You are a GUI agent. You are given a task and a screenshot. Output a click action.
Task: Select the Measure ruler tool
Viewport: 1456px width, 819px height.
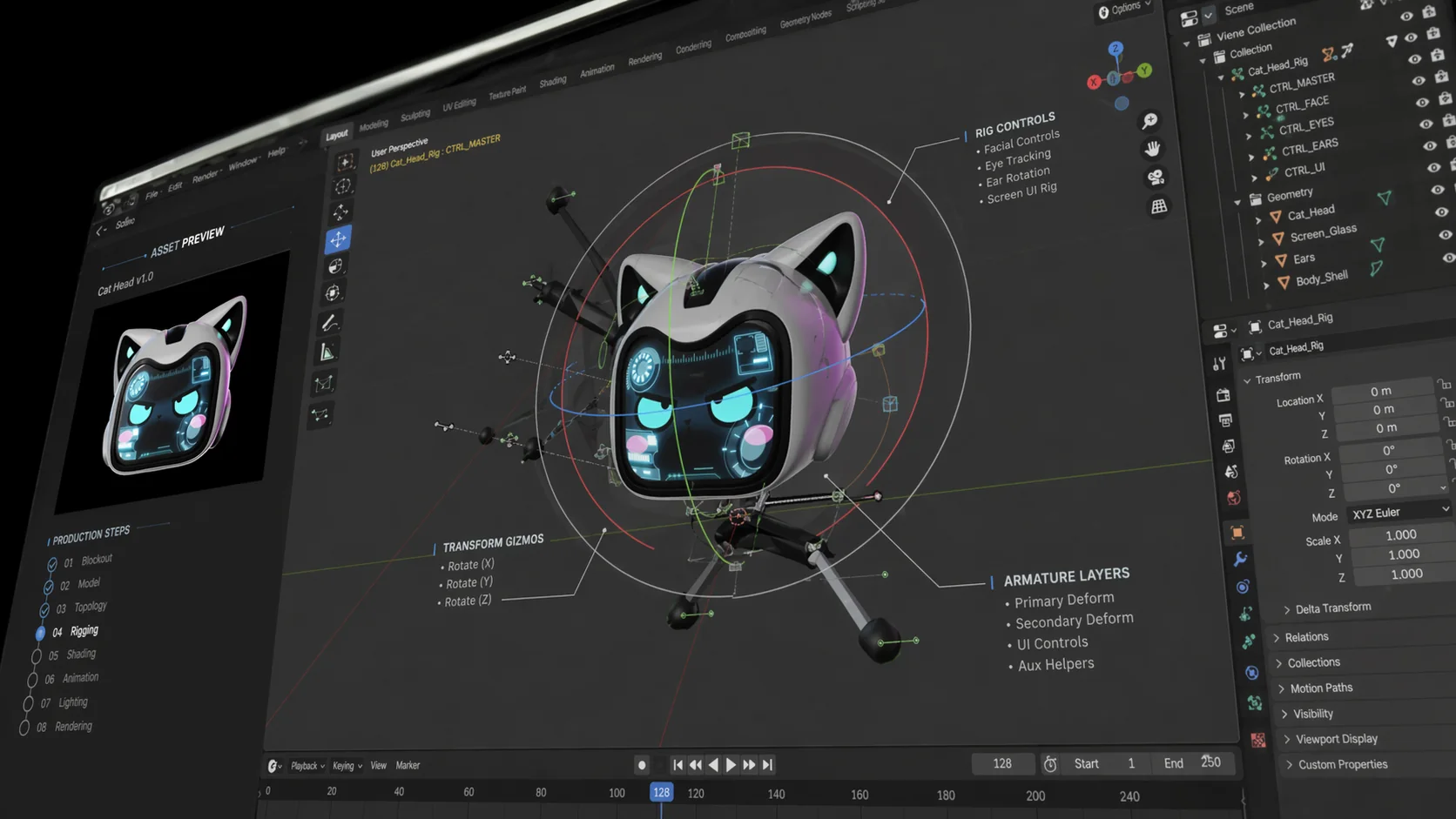click(x=327, y=352)
